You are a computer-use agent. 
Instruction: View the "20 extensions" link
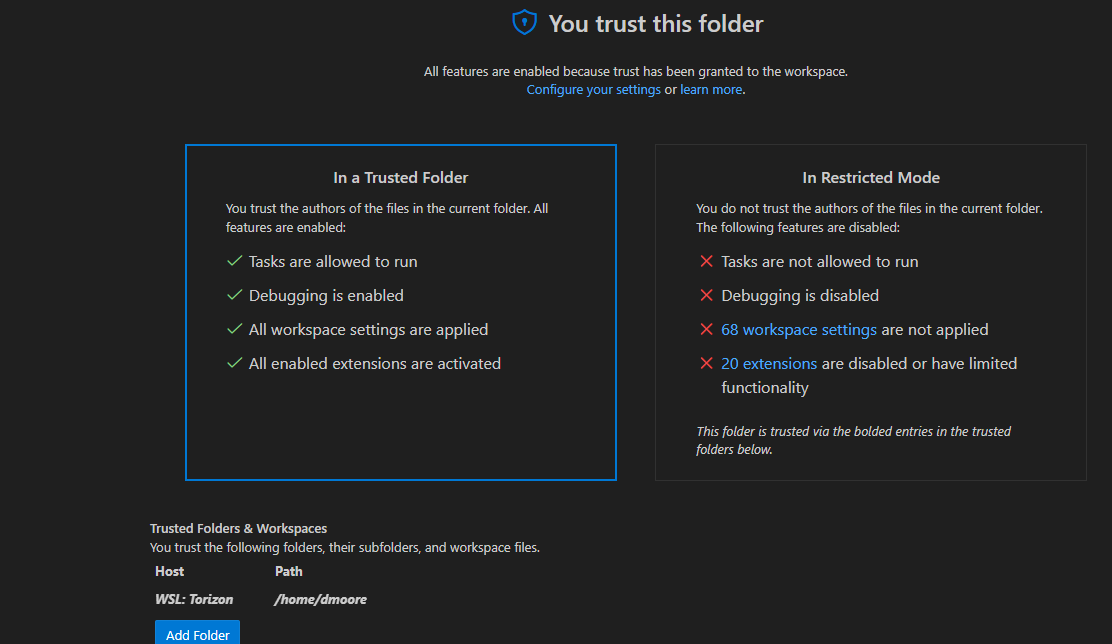tap(768, 364)
